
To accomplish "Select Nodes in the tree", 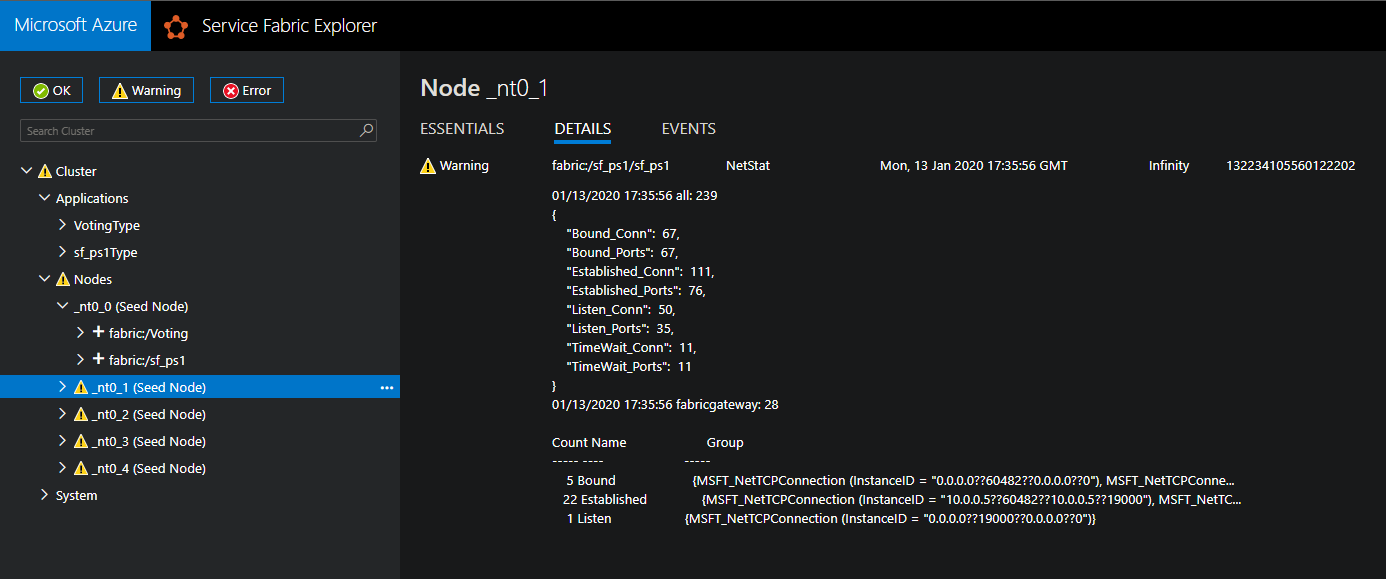I will [93, 280].
